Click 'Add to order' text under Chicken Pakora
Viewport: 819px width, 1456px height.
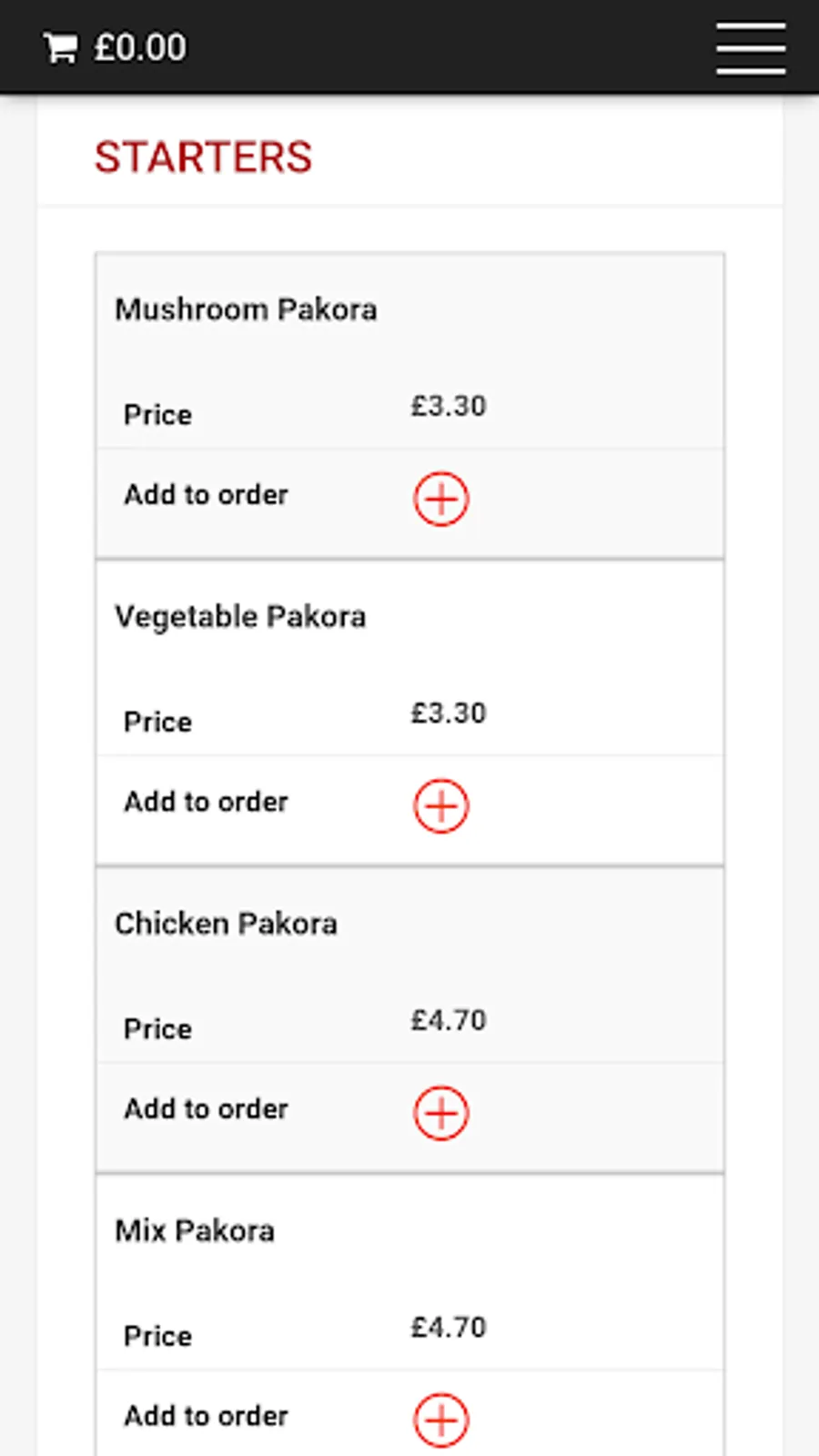(x=207, y=1109)
